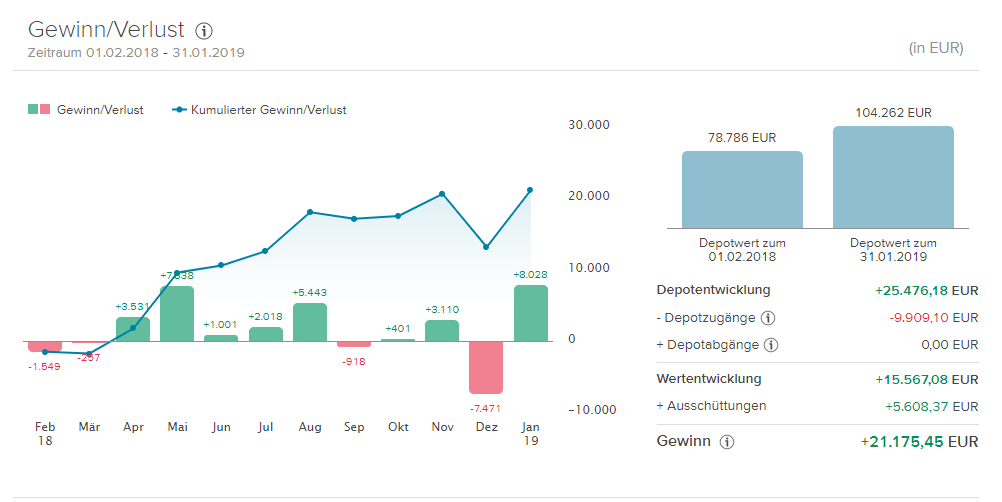Viewport: 1002px width, 502px height.
Task: Click the May gain bar
Action: pyautogui.click(x=177, y=314)
